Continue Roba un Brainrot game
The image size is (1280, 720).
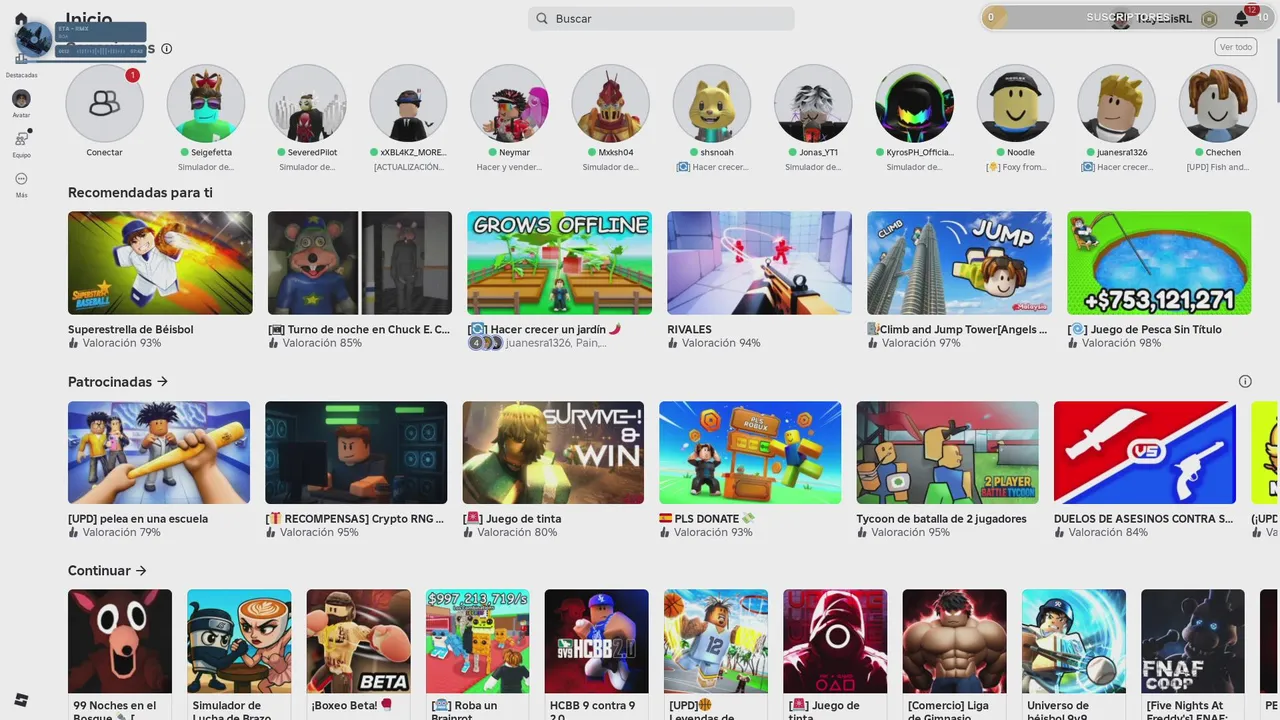pyautogui.click(x=478, y=641)
